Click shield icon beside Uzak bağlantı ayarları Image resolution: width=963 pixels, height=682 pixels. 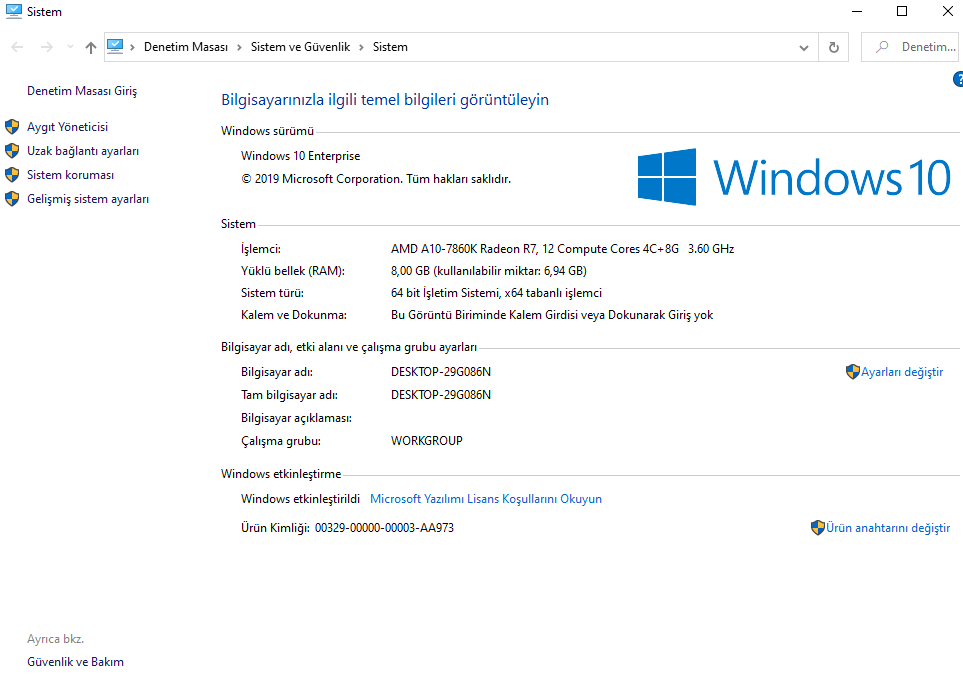(12, 151)
